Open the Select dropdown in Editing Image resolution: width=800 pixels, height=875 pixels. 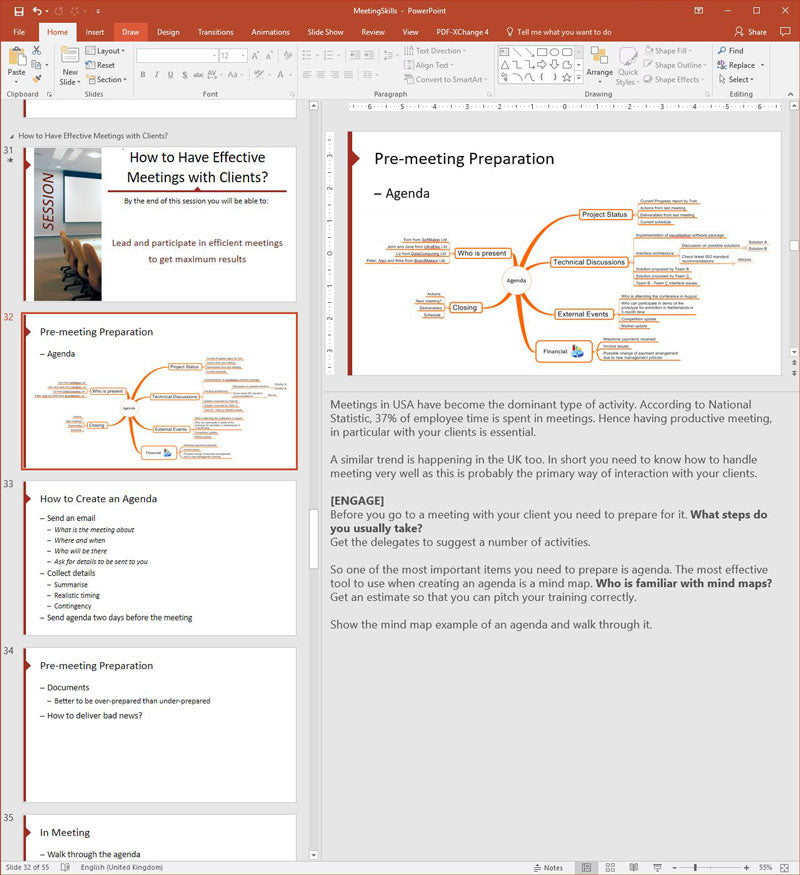pos(736,80)
